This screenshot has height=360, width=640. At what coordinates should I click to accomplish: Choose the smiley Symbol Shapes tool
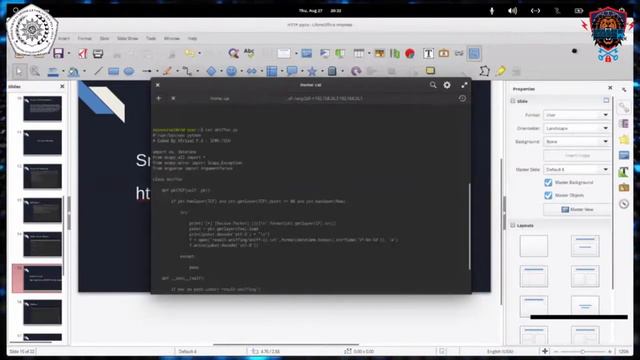tap(231, 71)
